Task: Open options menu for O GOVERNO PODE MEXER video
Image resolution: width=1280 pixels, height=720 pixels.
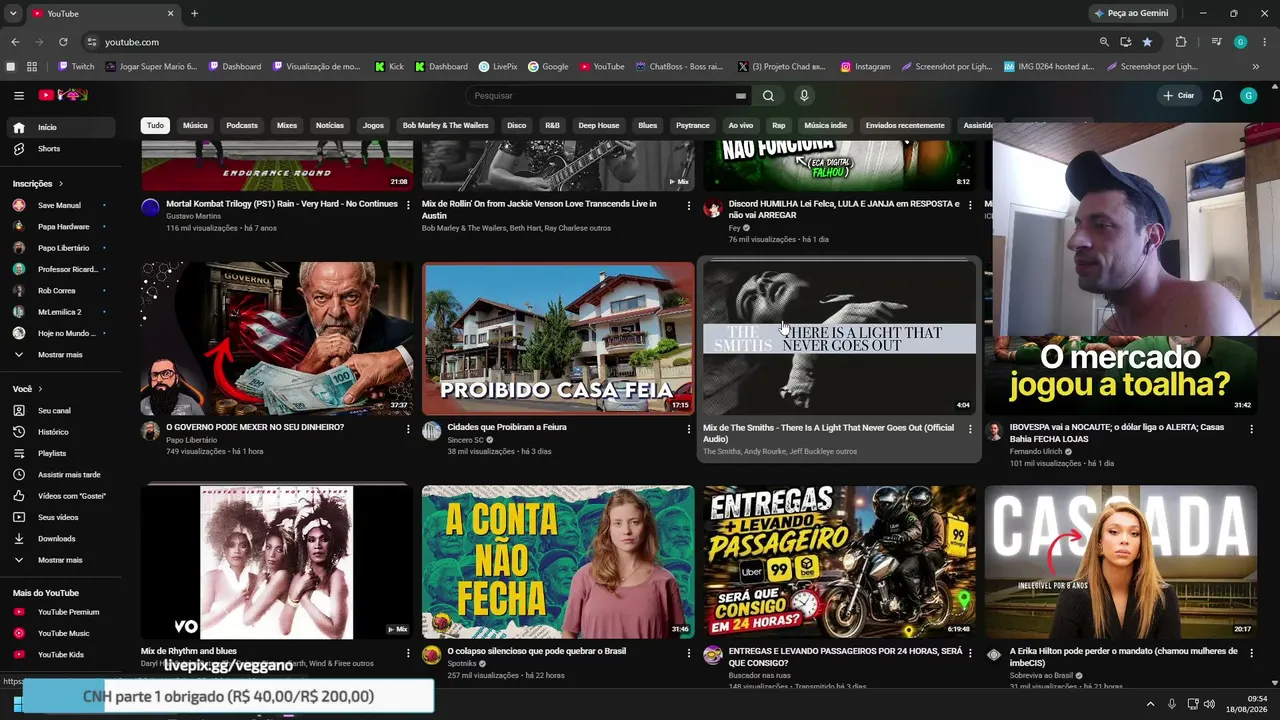Action: point(407,429)
